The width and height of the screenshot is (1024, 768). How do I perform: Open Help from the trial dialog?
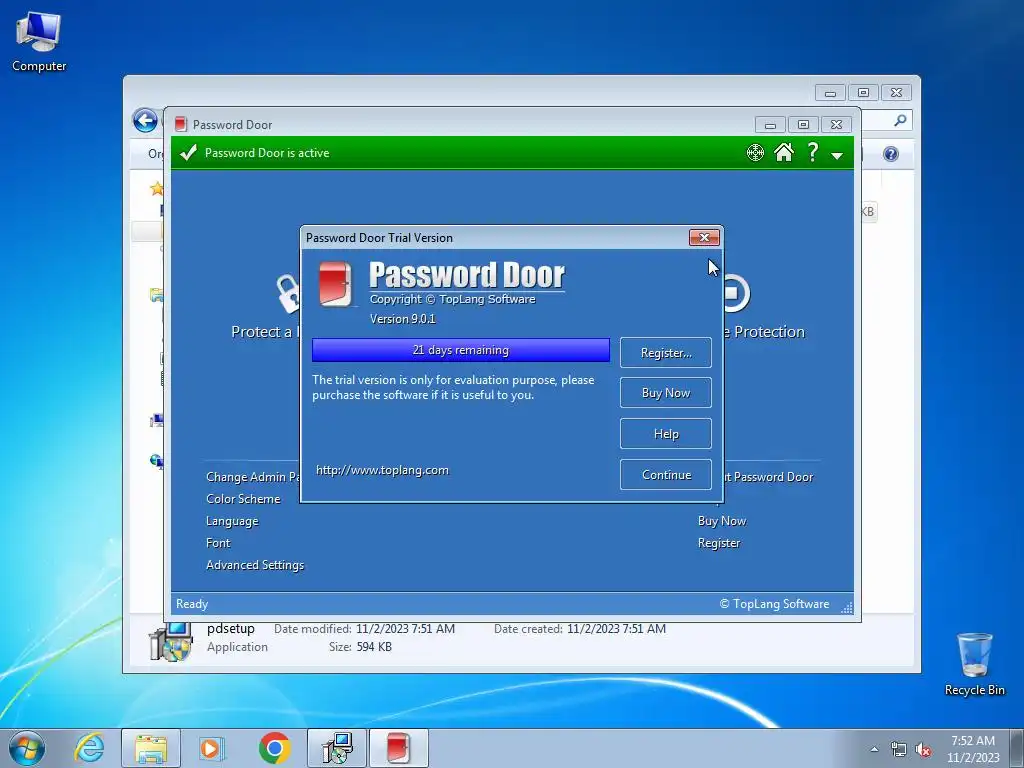(665, 434)
